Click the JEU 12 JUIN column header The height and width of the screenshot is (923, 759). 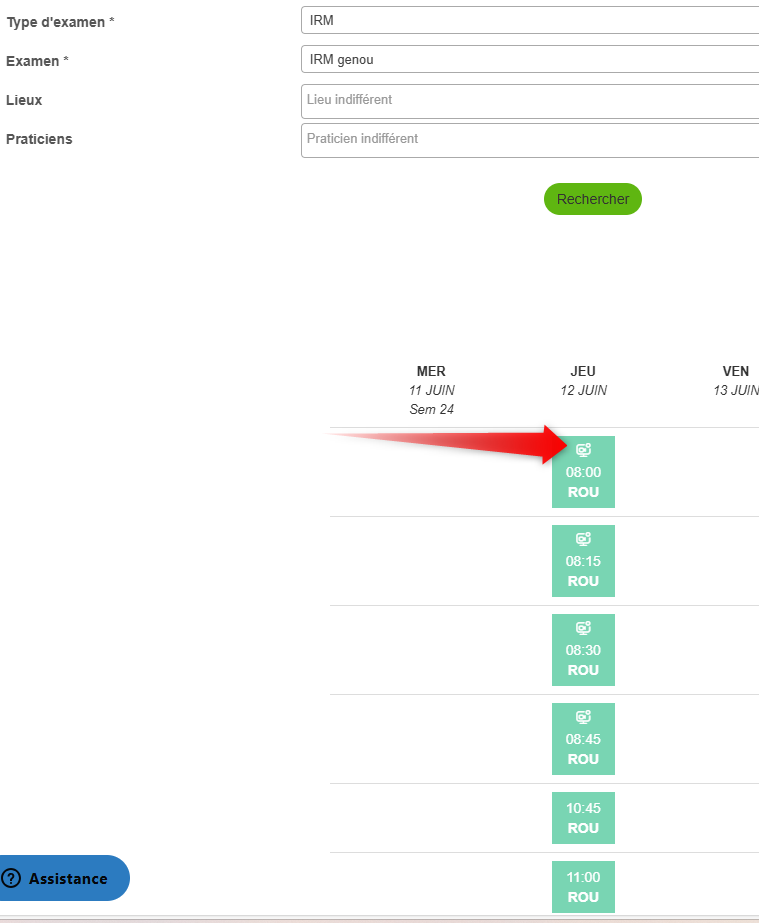pos(583,381)
